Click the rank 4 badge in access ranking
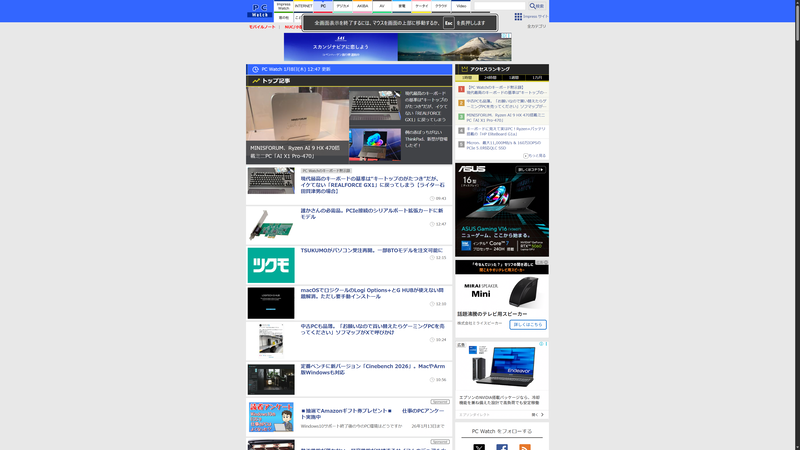 click(461, 131)
